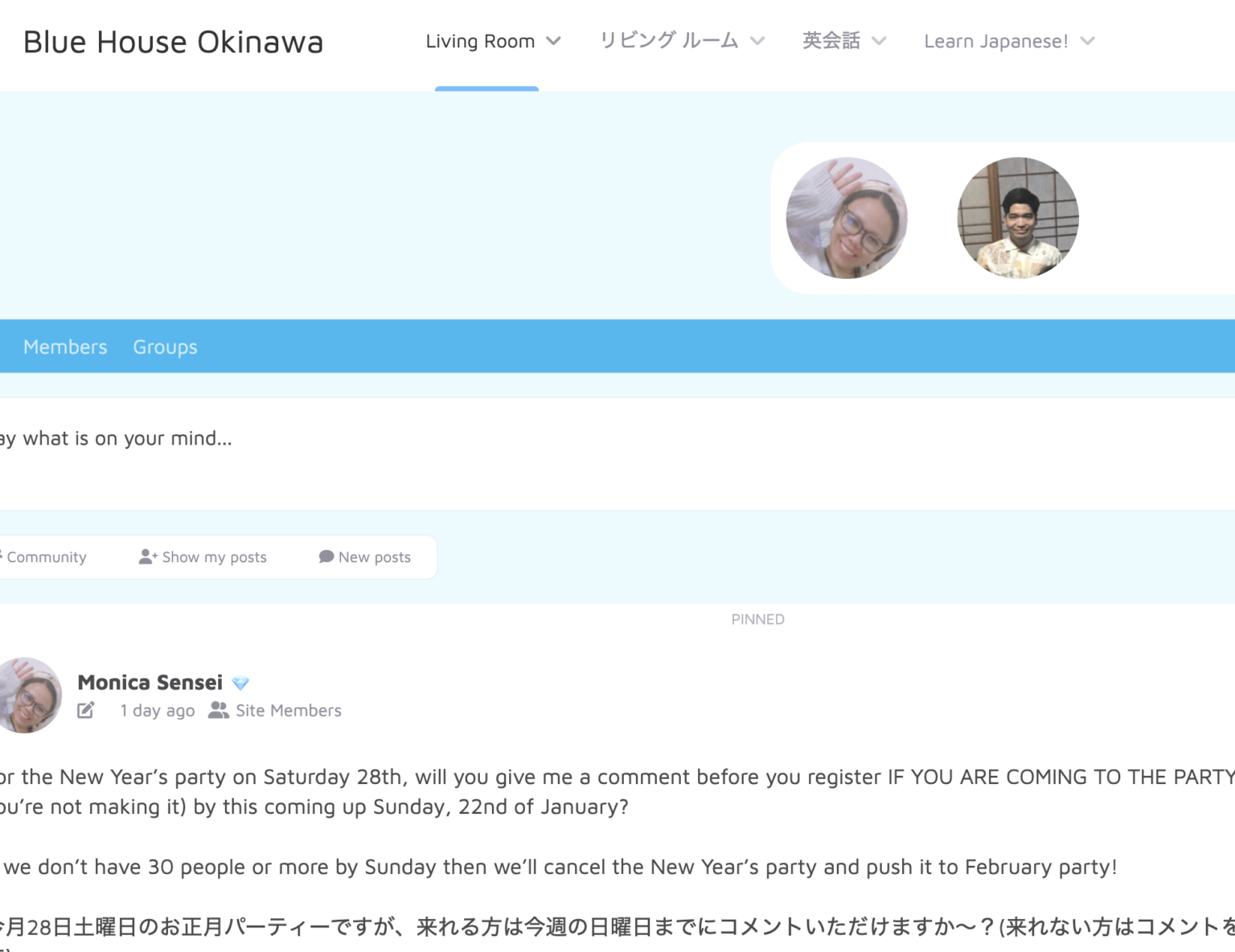Open the Members tab in blue bar
Screen dimensions: 1235x952
(x=65, y=347)
